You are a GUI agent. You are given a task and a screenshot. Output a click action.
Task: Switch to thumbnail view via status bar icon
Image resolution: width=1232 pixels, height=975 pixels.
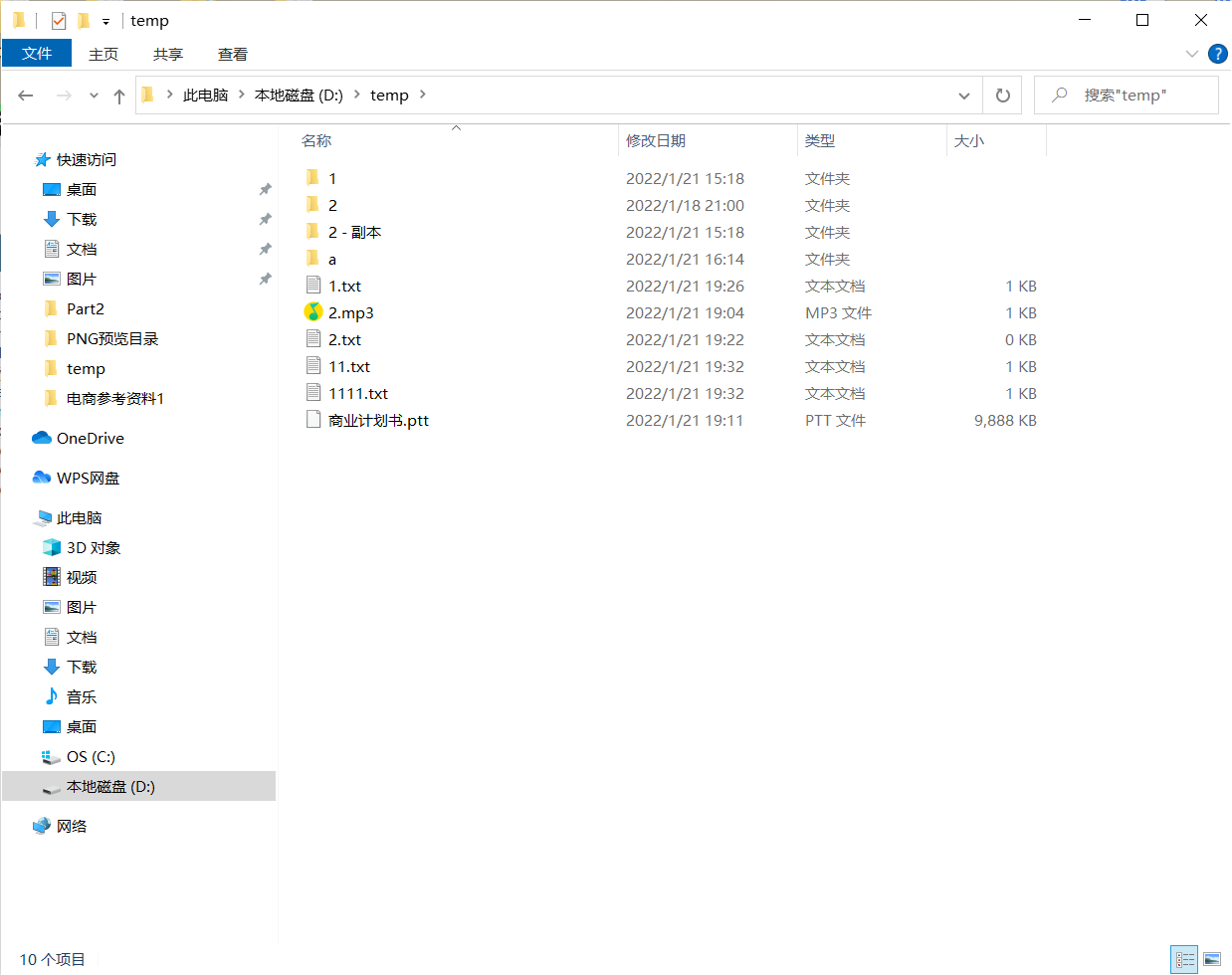(x=1212, y=958)
